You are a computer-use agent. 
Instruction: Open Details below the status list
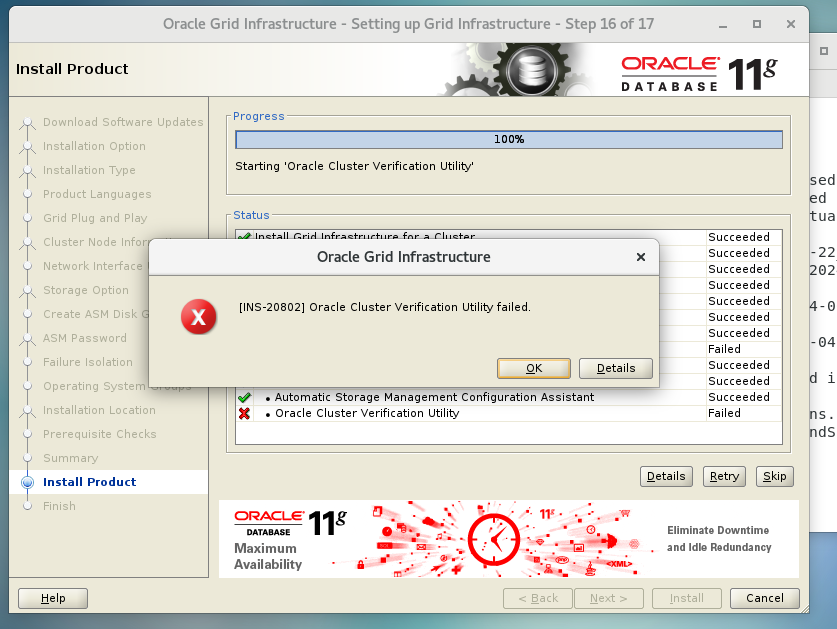point(666,476)
